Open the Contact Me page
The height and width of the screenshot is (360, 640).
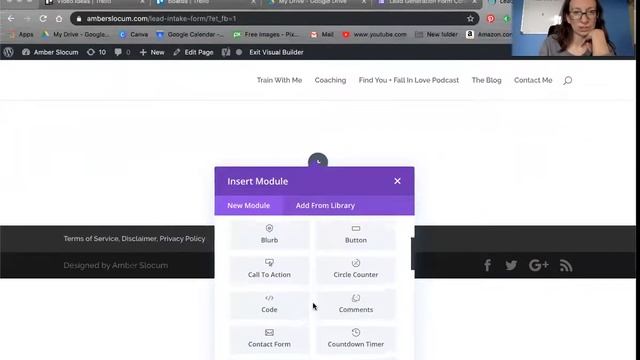coord(533,80)
